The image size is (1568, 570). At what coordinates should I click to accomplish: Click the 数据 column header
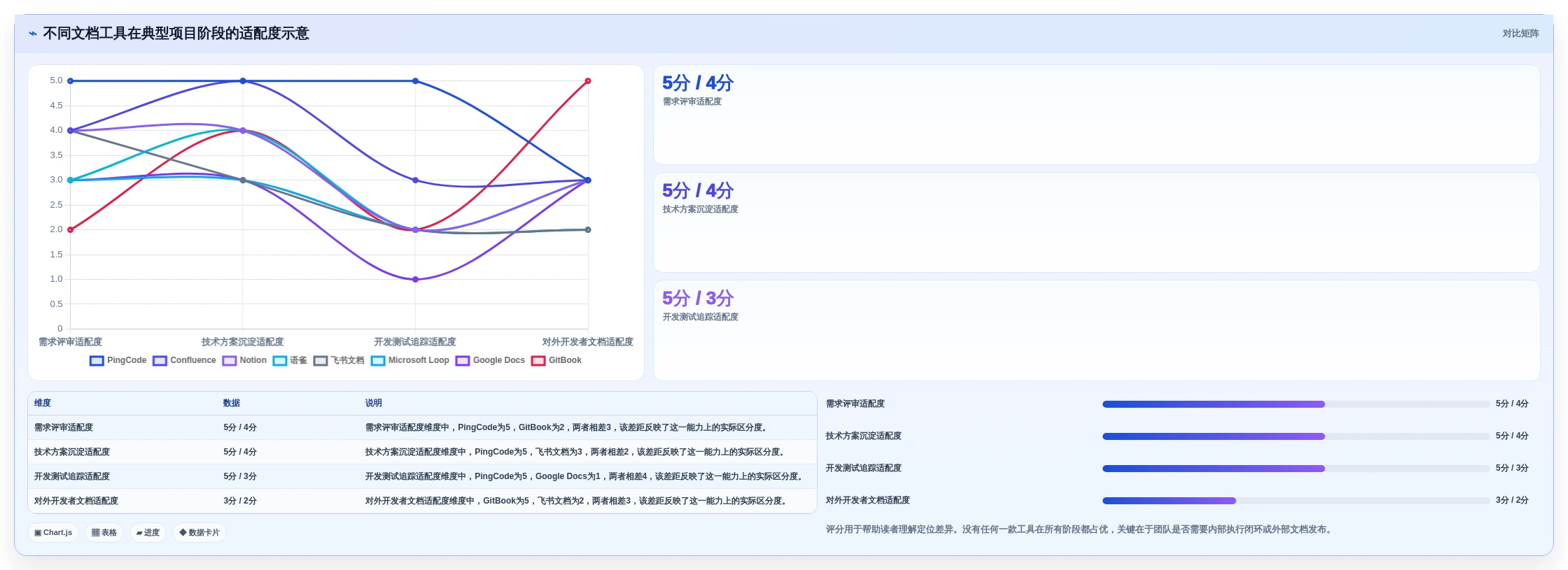click(x=232, y=403)
